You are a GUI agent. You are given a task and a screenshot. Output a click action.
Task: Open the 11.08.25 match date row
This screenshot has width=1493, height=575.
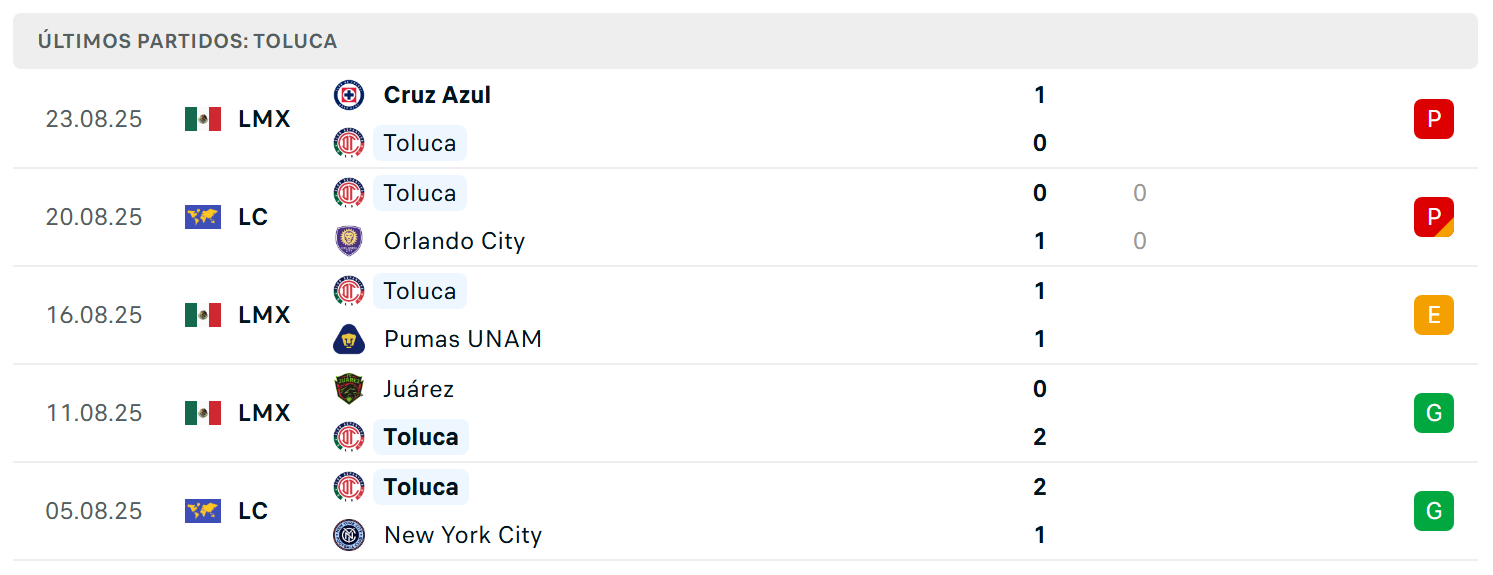[745, 413]
